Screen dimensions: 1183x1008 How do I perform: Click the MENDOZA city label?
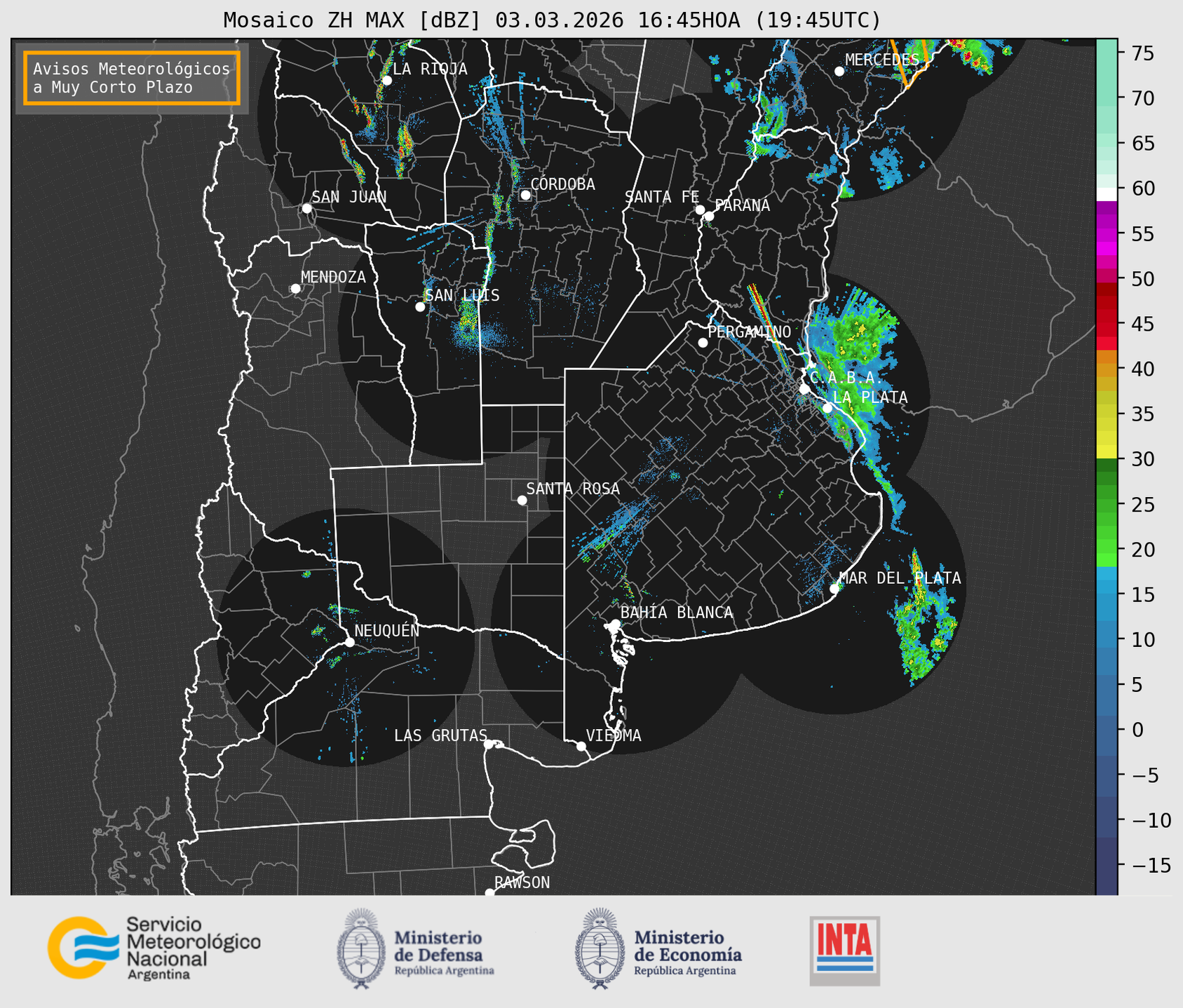coord(333,278)
